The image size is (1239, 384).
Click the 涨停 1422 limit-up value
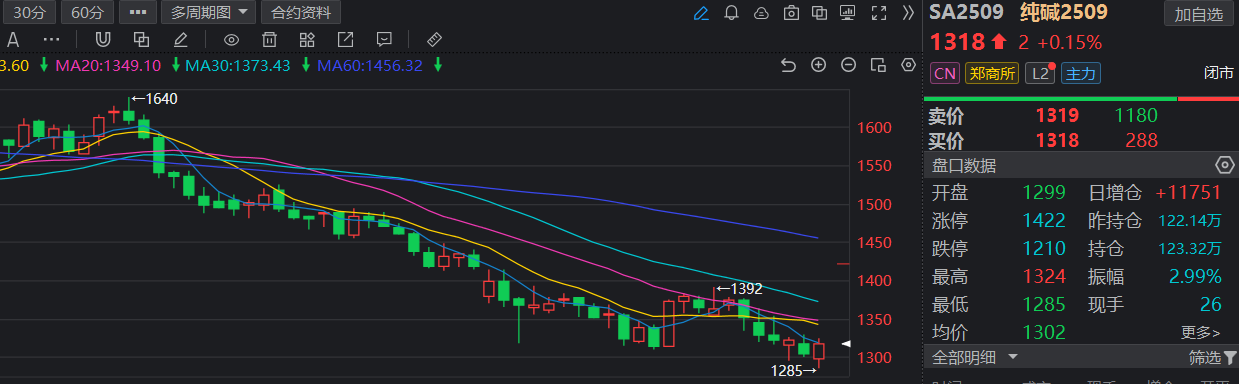click(1044, 220)
